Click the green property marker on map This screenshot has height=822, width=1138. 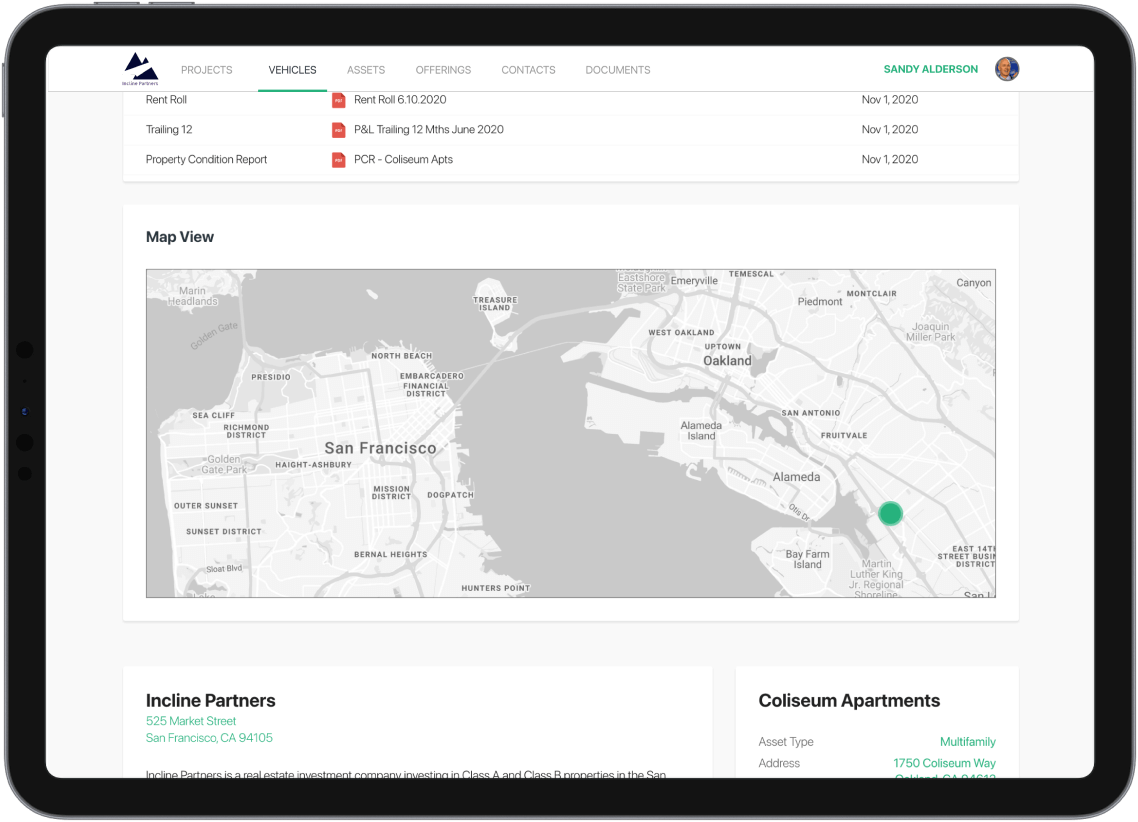(x=890, y=513)
